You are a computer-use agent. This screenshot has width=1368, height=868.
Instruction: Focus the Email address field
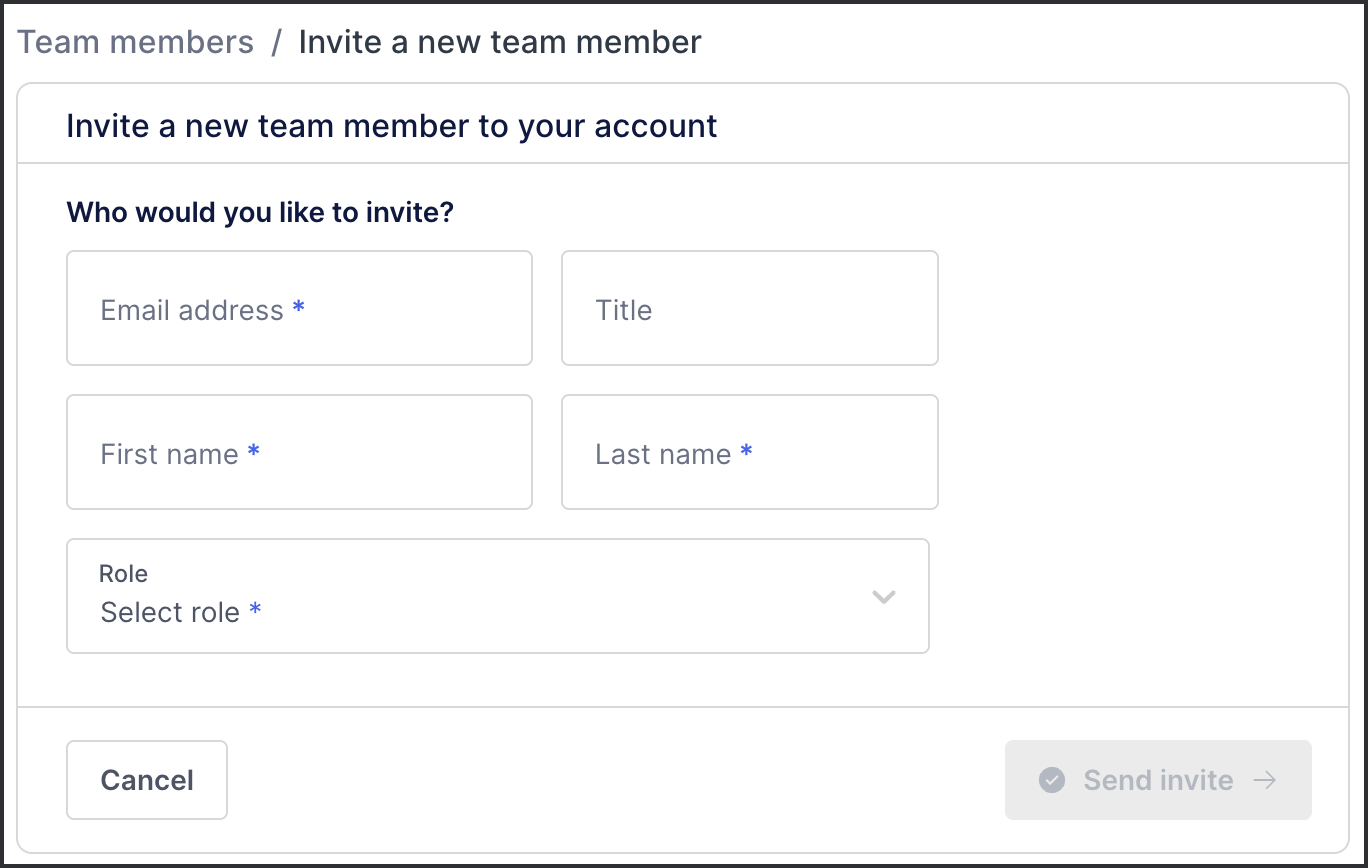pos(299,308)
